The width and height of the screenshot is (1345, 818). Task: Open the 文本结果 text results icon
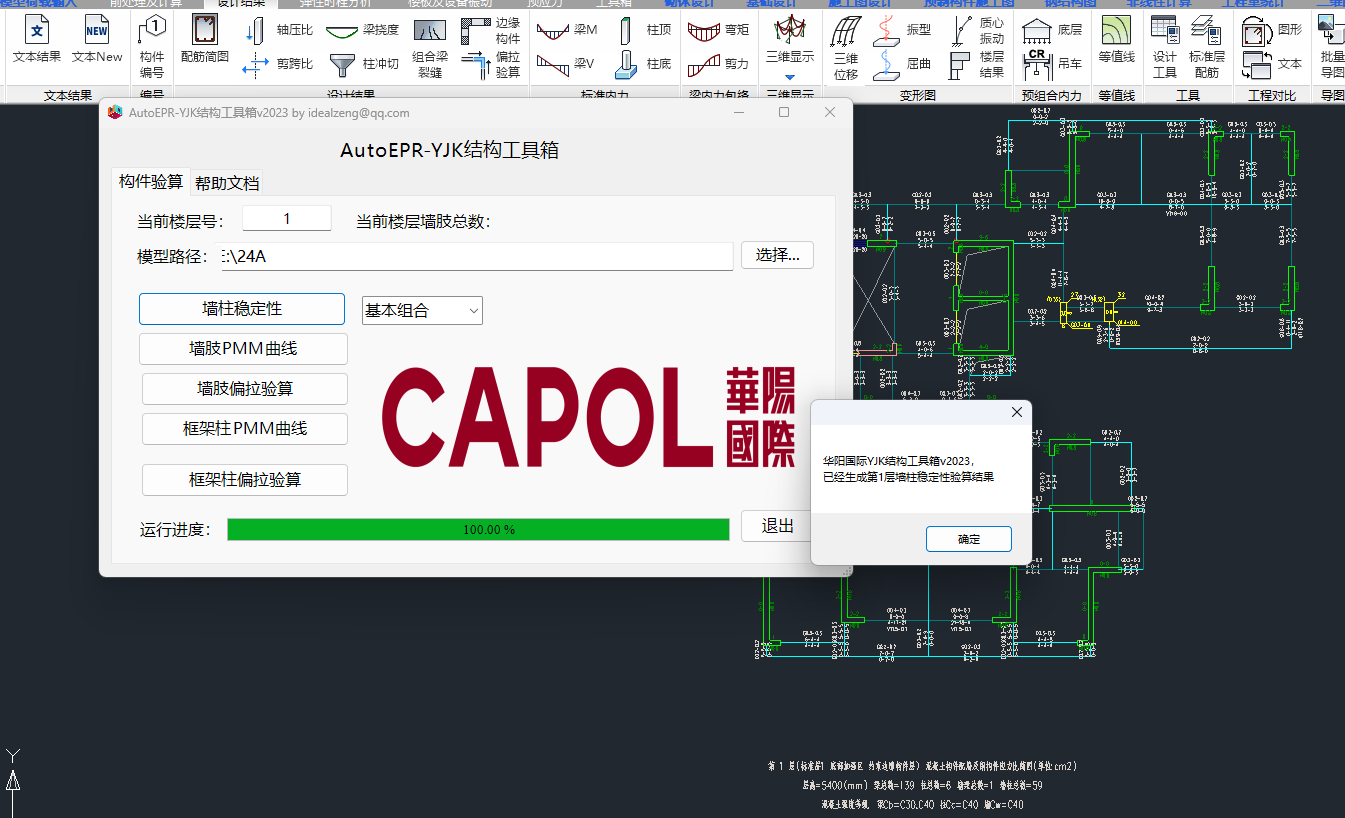[x=37, y=41]
